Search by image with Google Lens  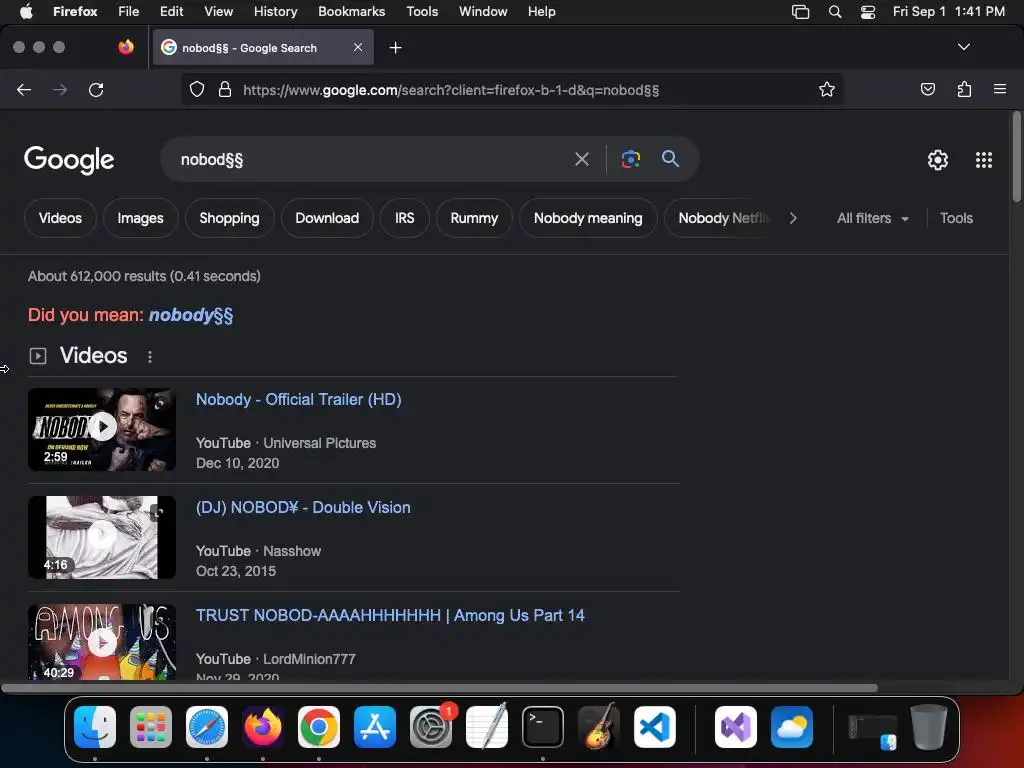pos(630,159)
